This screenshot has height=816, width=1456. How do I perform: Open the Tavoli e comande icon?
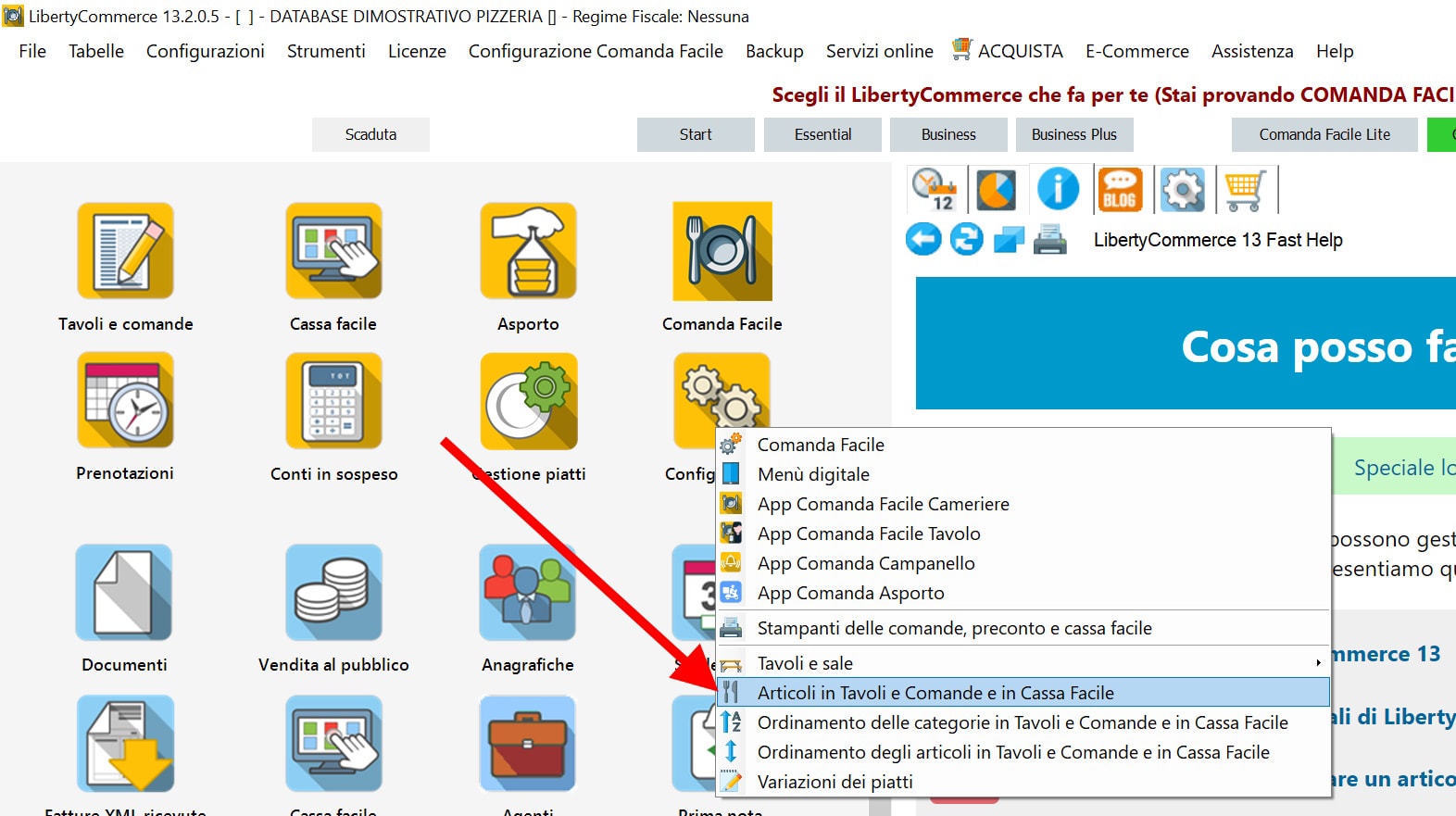coord(125,251)
